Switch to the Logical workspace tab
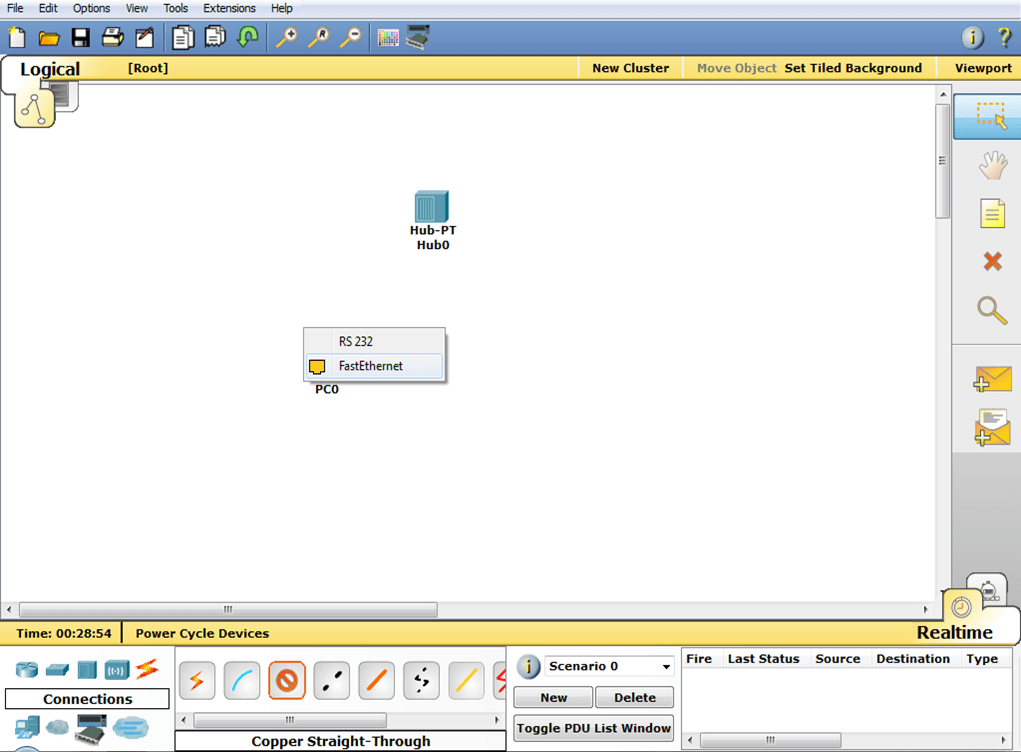 (50, 69)
